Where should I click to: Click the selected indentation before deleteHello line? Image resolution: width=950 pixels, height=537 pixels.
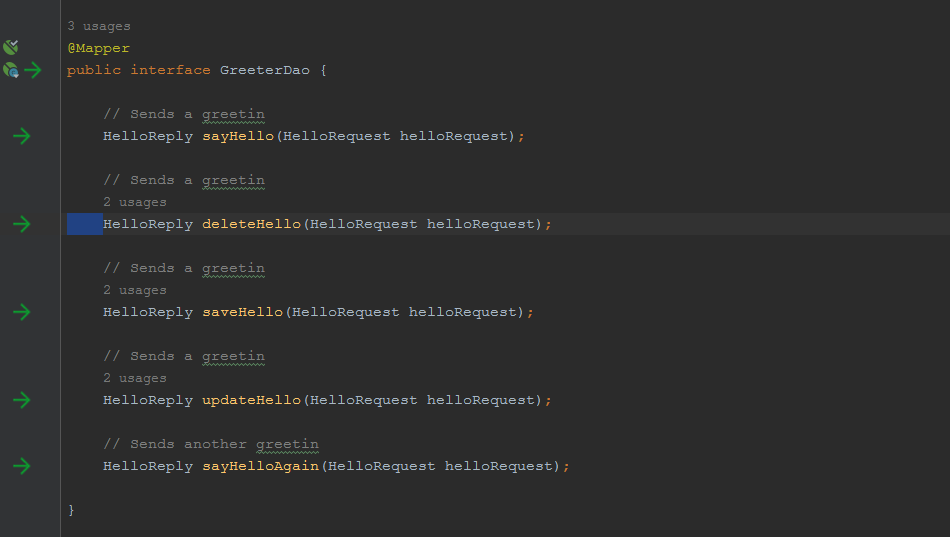(85, 224)
